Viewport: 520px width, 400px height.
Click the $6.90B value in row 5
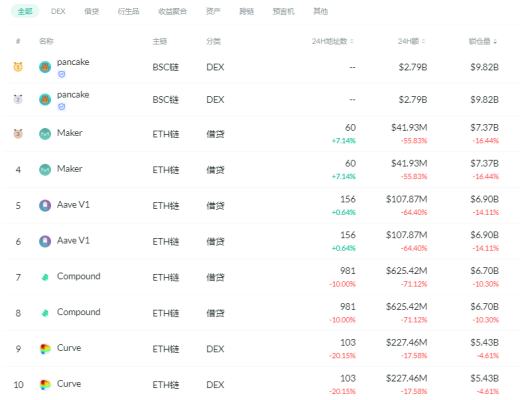484,199
